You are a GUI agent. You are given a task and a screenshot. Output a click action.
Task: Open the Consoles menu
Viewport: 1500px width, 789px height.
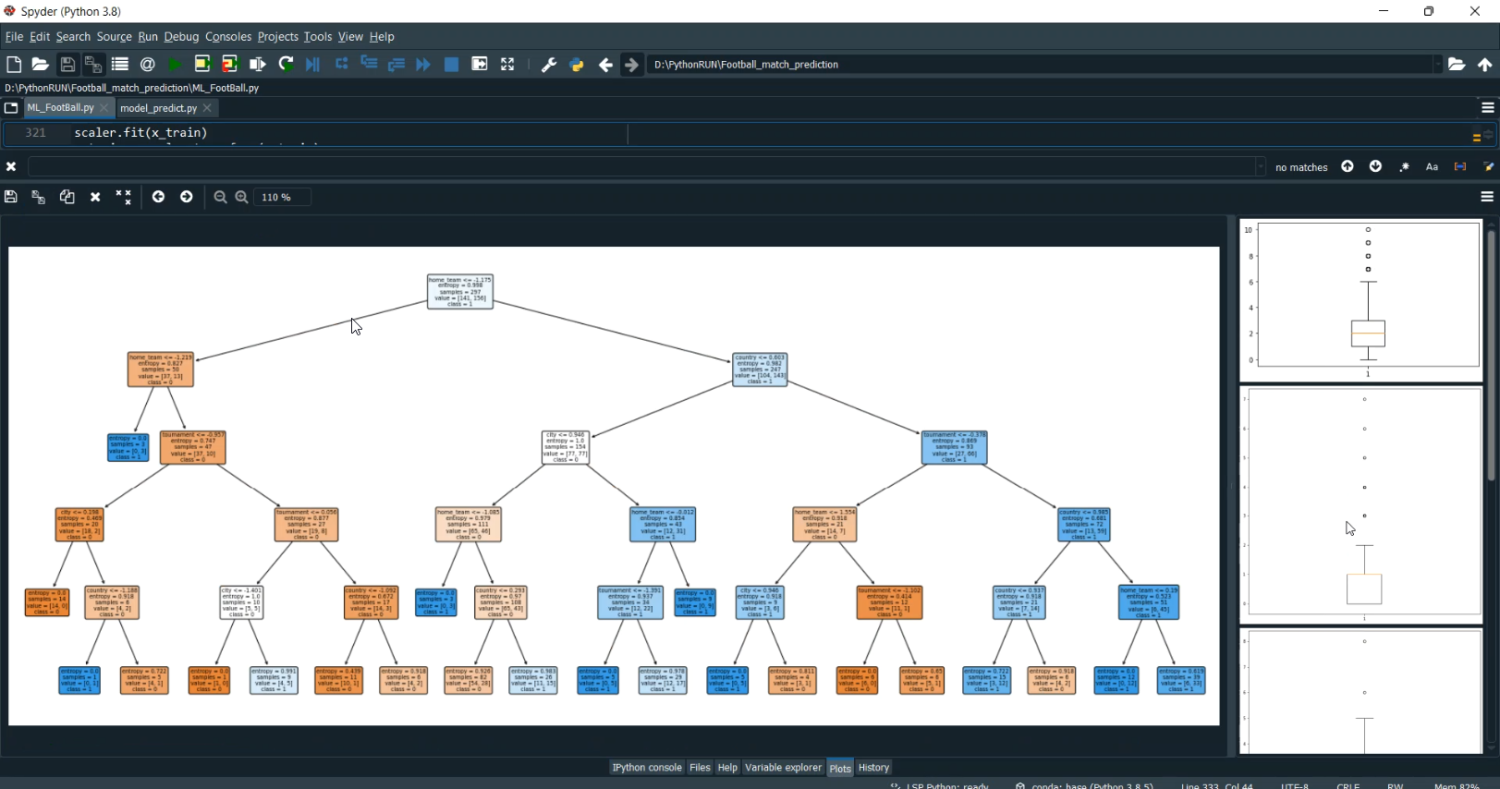coord(228,37)
